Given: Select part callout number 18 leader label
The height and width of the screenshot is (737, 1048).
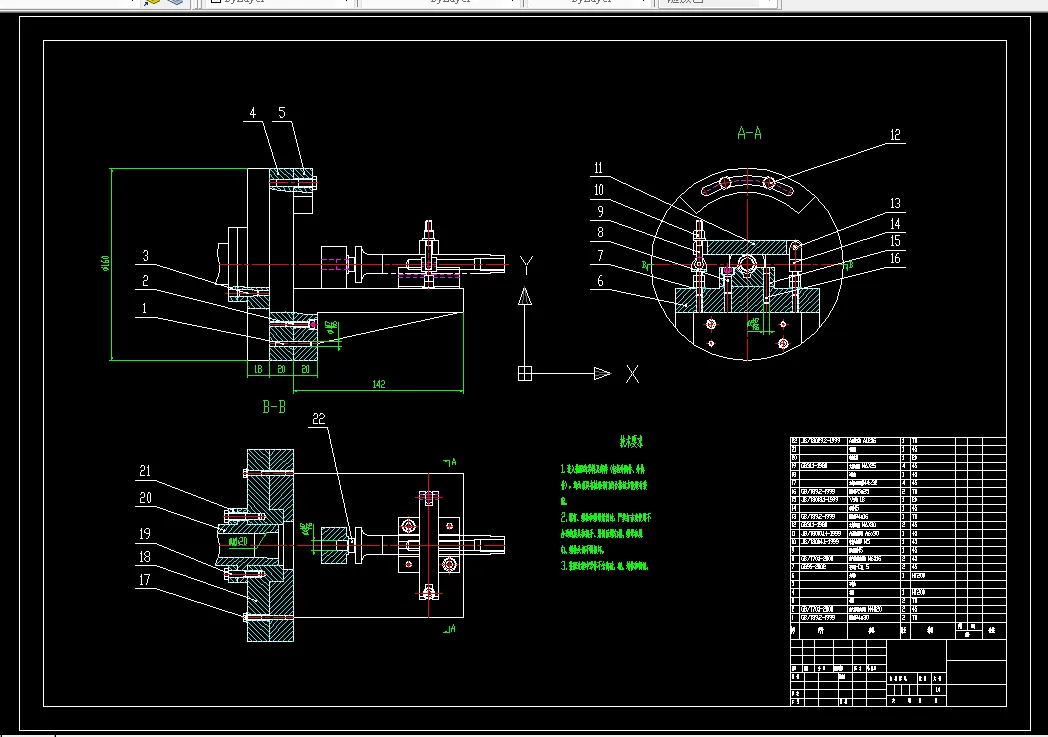Looking at the screenshot, I should pyautogui.click(x=145, y=557).
